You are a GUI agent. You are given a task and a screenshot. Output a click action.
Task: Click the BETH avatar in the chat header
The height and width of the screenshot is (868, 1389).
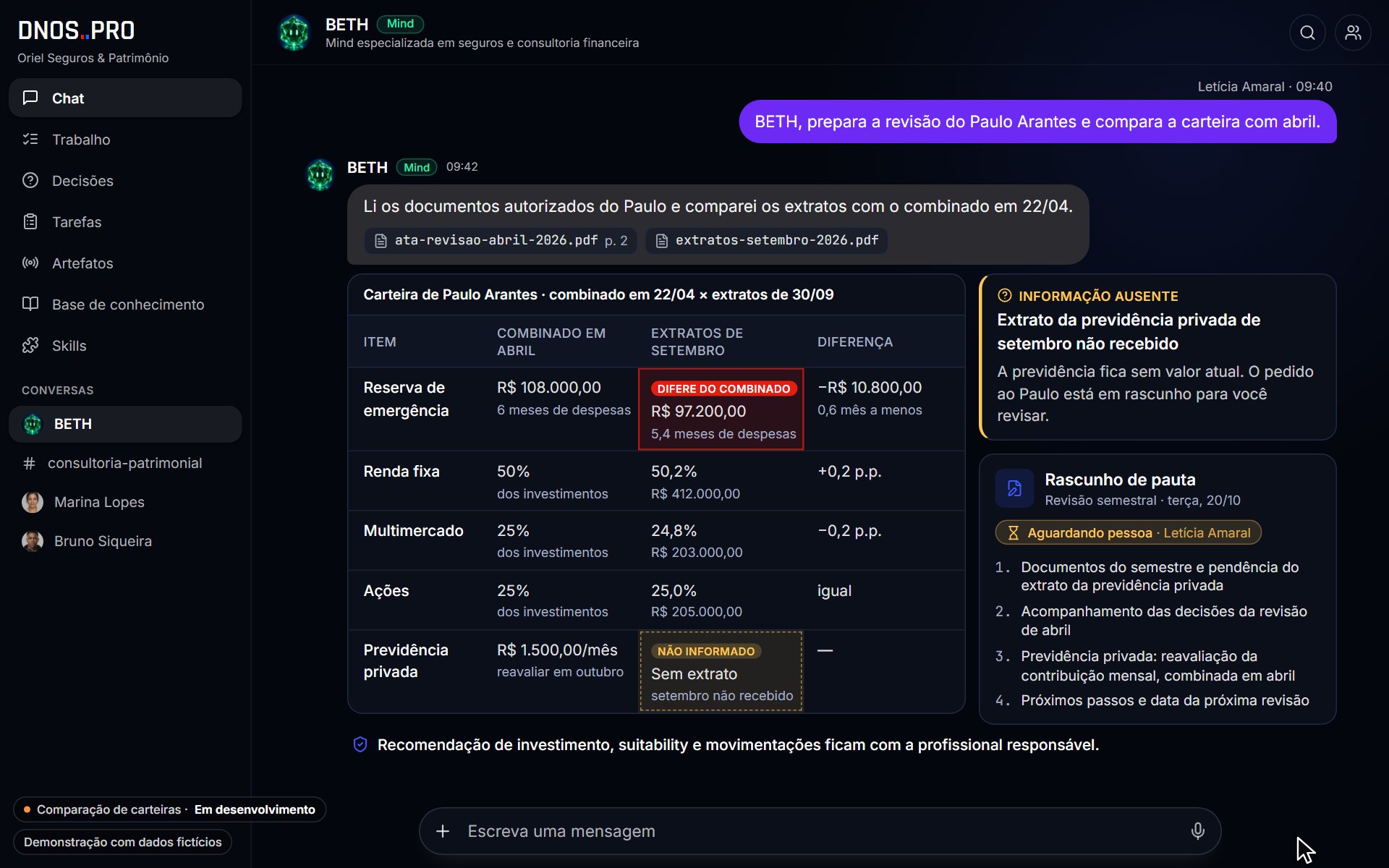click(294, 33)
